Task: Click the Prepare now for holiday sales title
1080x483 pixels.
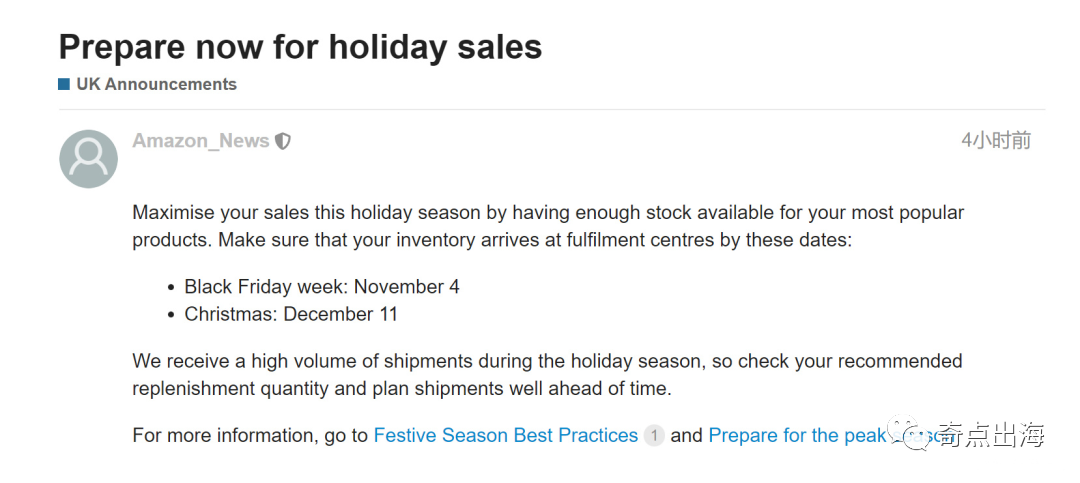Action: point(300,47)
